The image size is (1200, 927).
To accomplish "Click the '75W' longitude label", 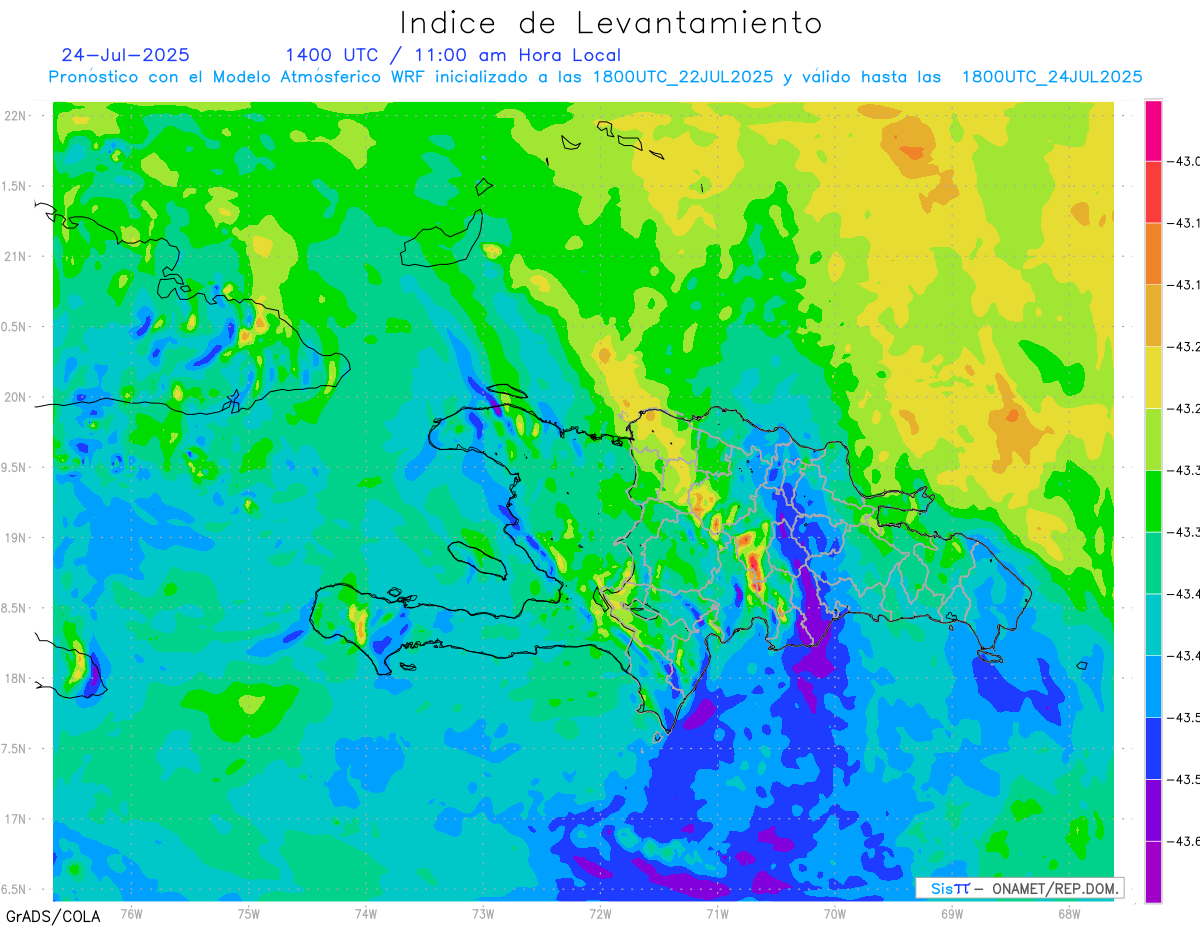I will click(249, 913).
